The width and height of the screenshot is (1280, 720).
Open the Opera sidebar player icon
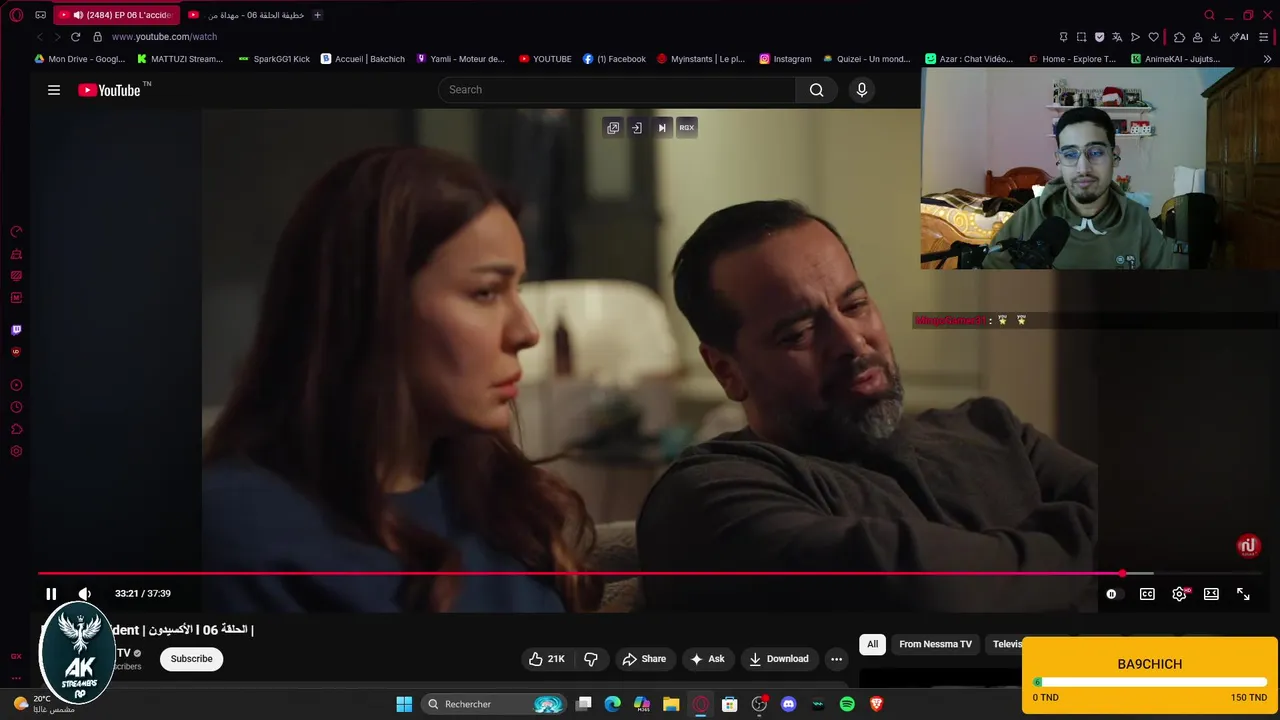point(16,385)
